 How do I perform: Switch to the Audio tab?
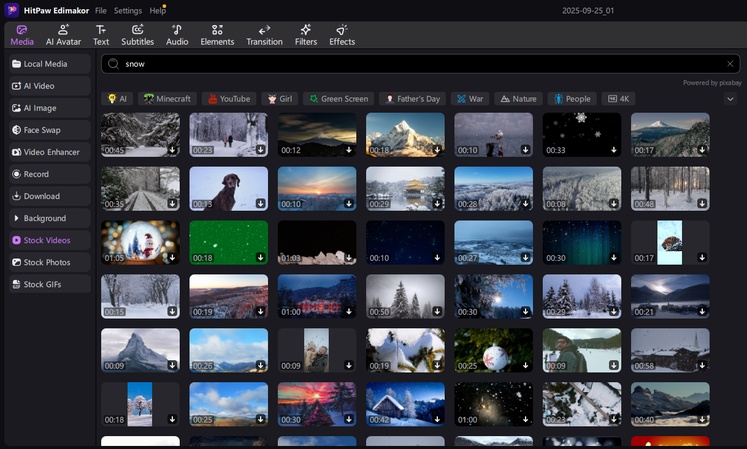(177, 35)
